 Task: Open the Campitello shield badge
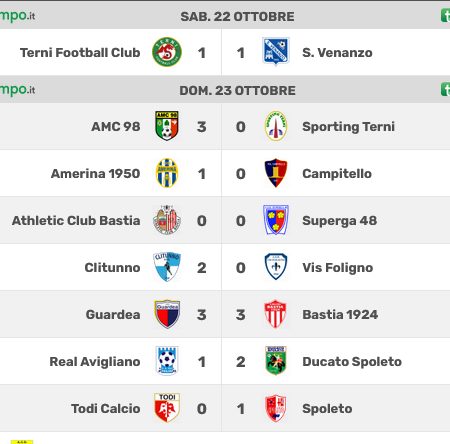coord(276,173)
